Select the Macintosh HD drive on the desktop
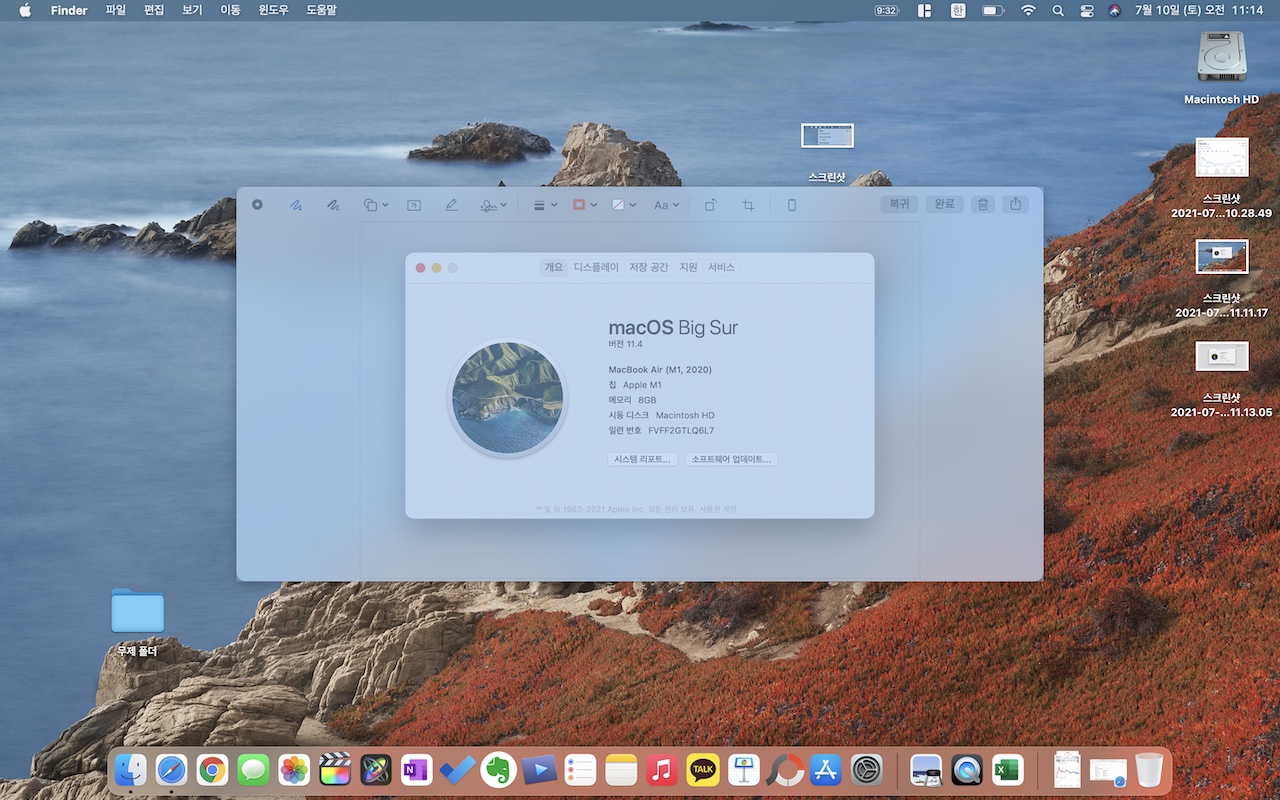Viewport: 1280px width, 800px height. (x=1221, y=67)
